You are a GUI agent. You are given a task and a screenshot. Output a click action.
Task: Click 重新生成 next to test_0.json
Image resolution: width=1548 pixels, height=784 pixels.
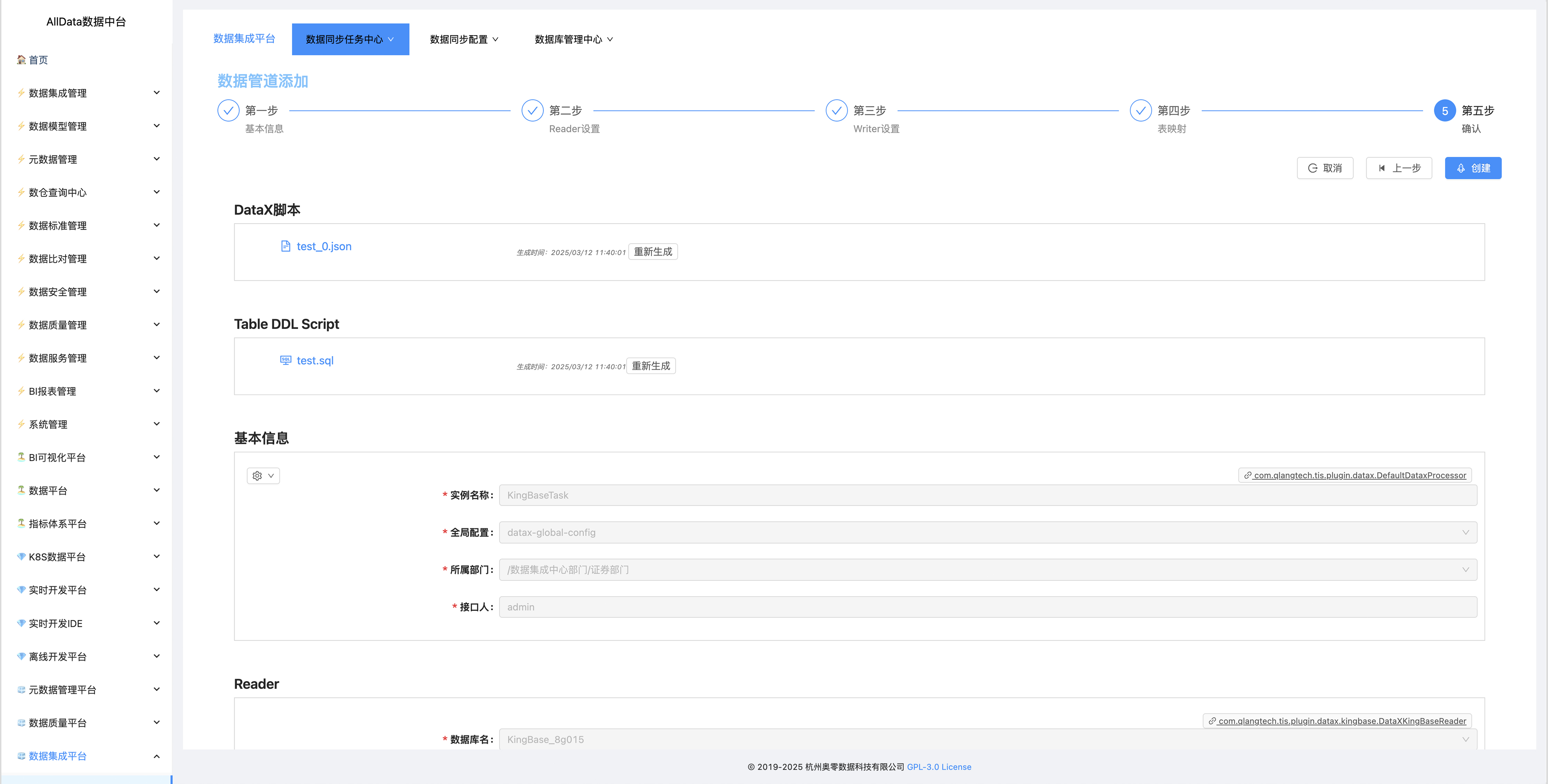(653, 252)
